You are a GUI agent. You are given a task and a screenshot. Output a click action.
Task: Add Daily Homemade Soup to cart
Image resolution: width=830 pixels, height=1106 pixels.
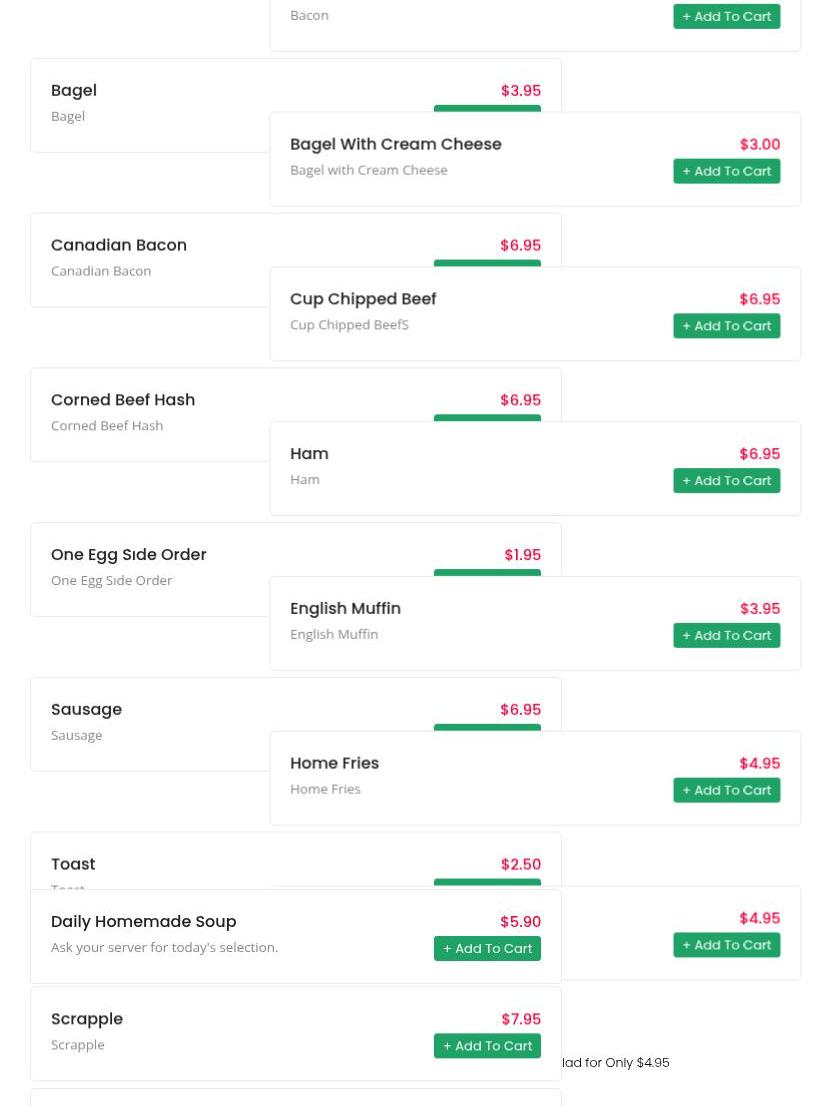point(487,949)
